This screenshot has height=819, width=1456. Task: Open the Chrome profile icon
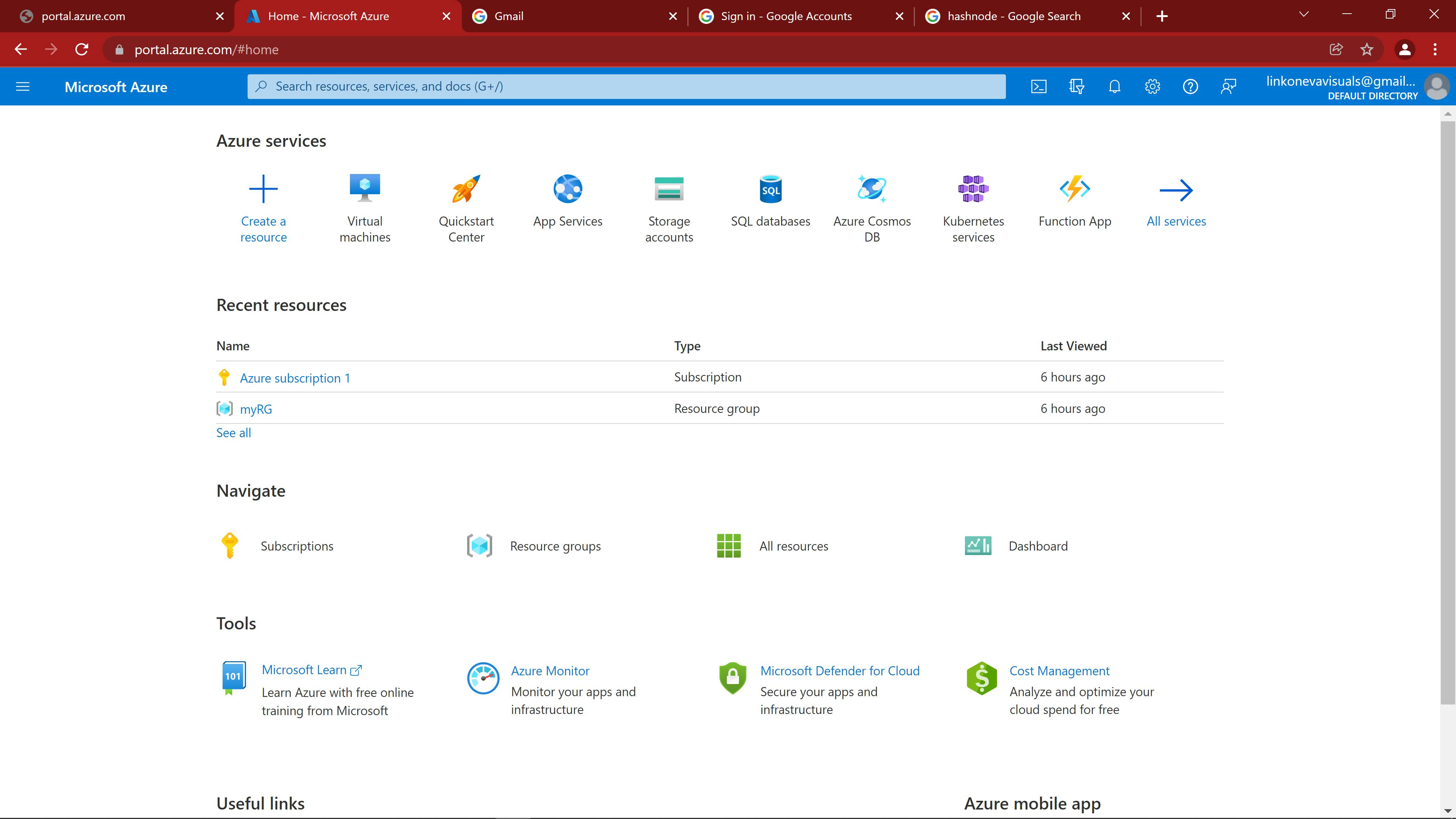[1404, 50]
